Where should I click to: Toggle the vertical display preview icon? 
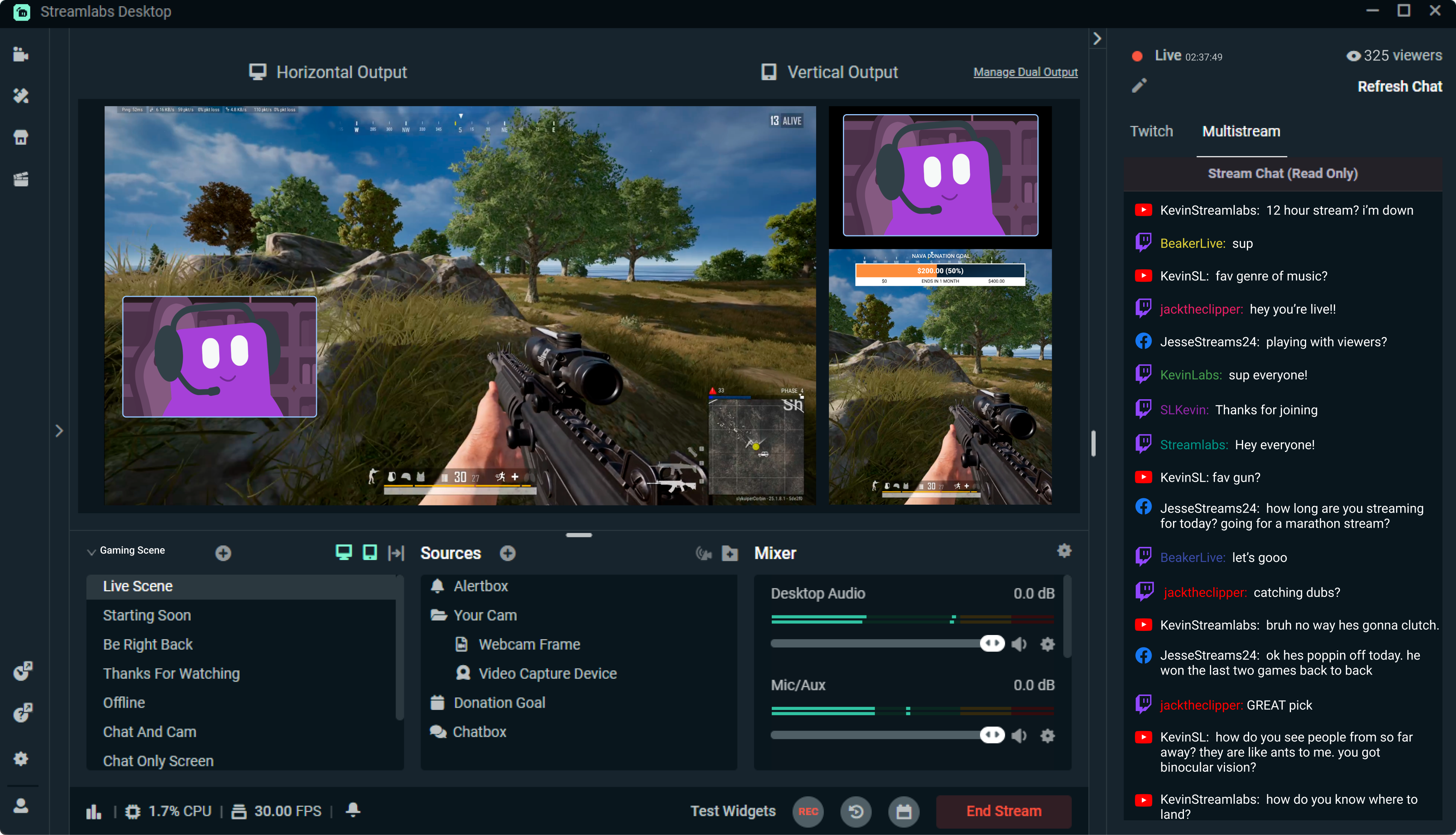point(370,552)
